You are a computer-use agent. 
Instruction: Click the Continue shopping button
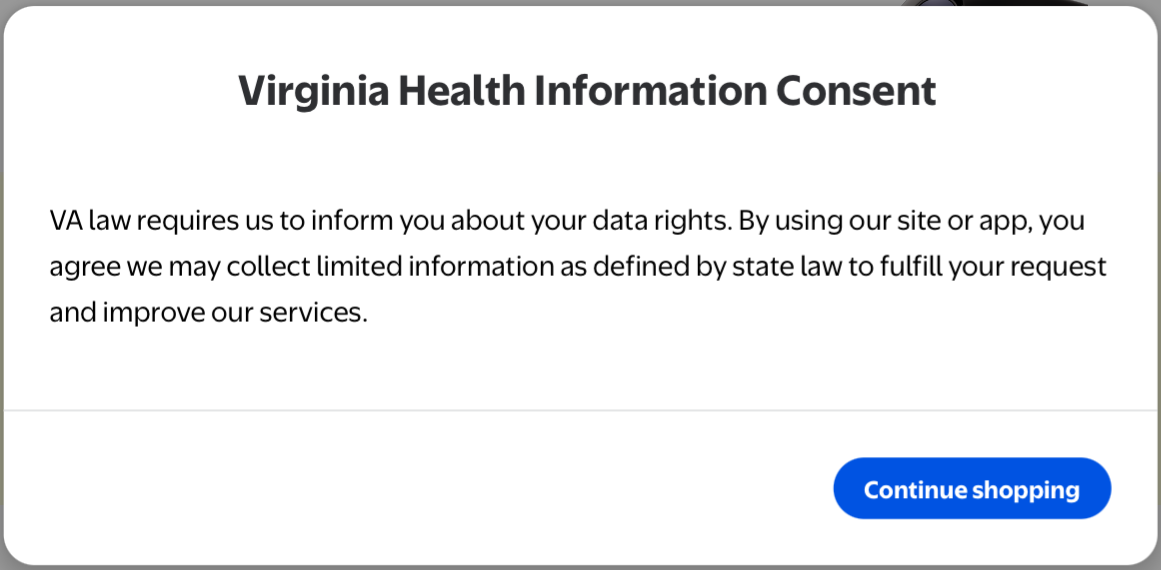[x=971, y=489]
